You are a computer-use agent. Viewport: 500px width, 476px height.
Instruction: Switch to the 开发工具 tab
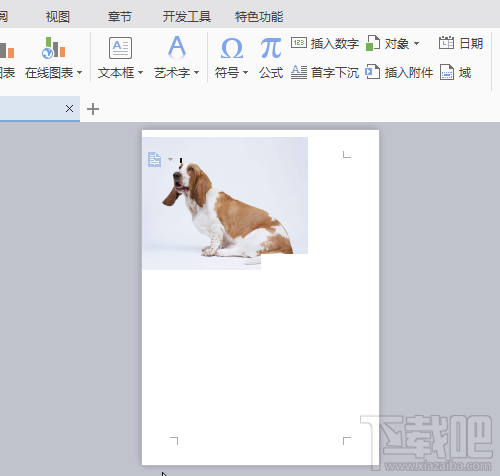coord(187,16)
